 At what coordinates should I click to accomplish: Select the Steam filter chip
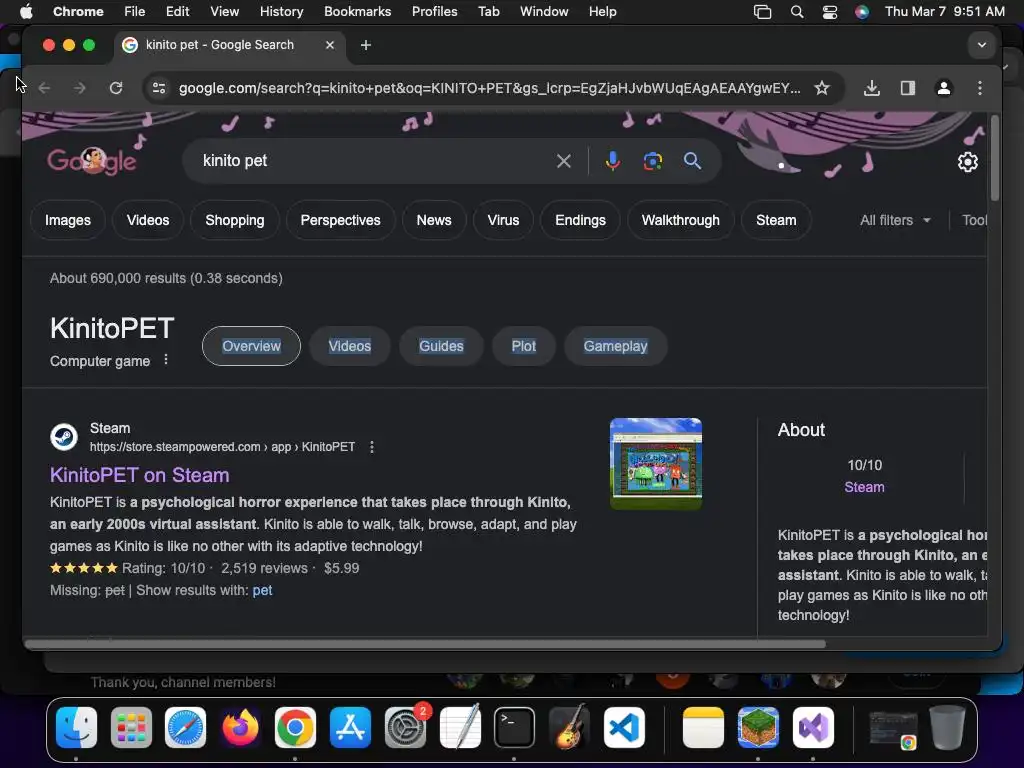pos(776,220)
